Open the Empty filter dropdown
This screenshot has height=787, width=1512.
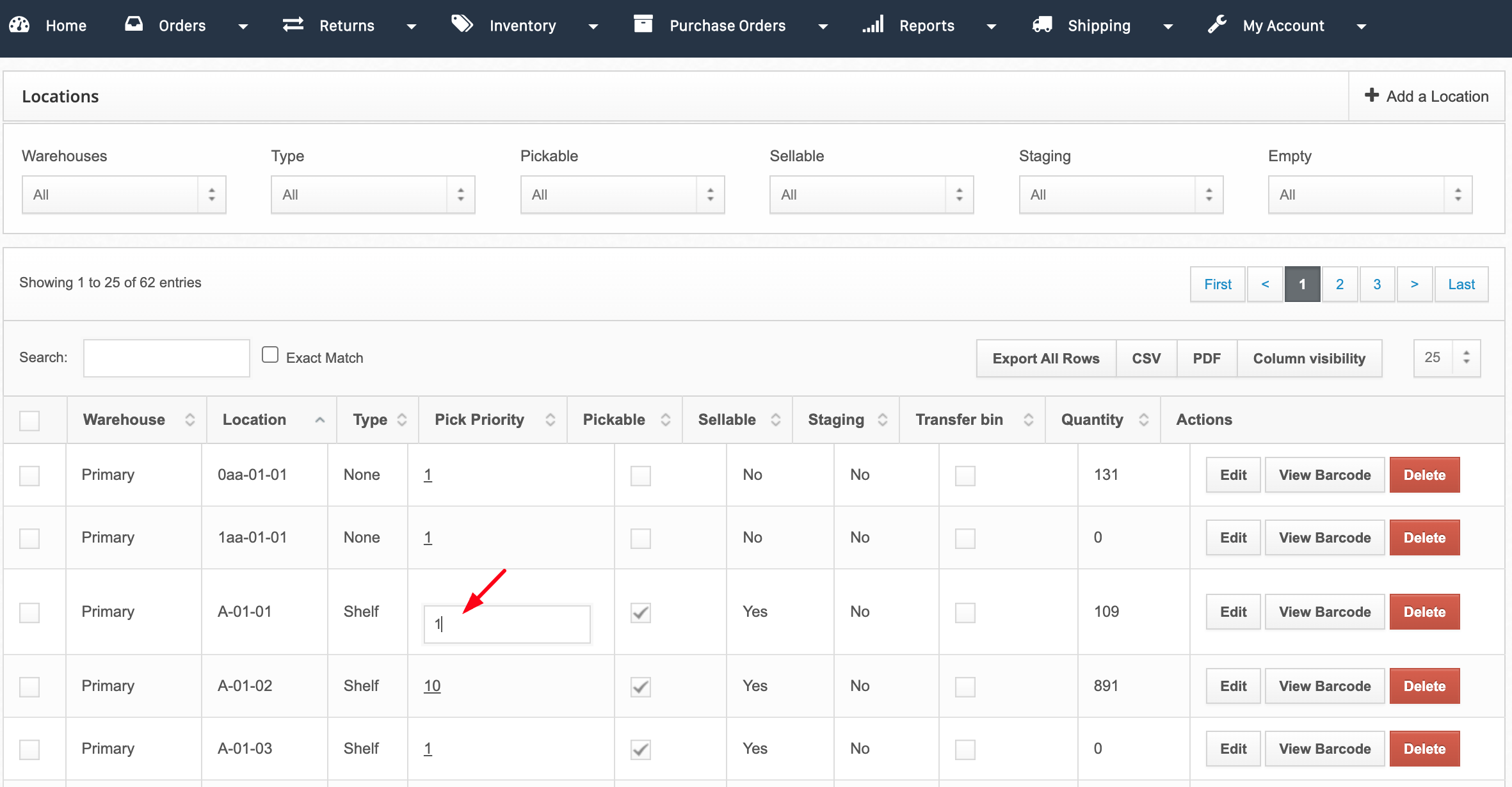(1370, 195)
